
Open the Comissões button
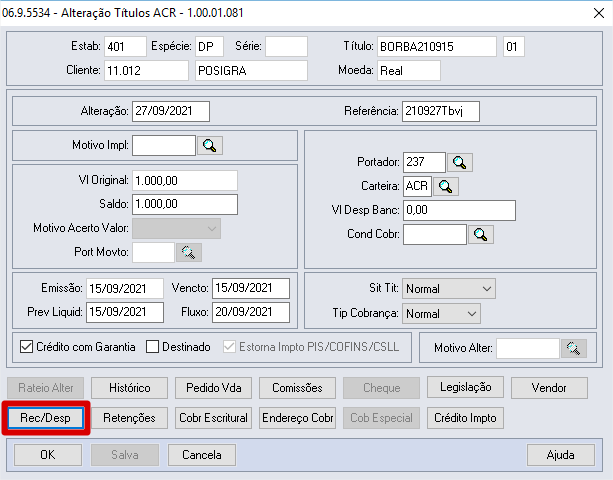tap(298, 388)
